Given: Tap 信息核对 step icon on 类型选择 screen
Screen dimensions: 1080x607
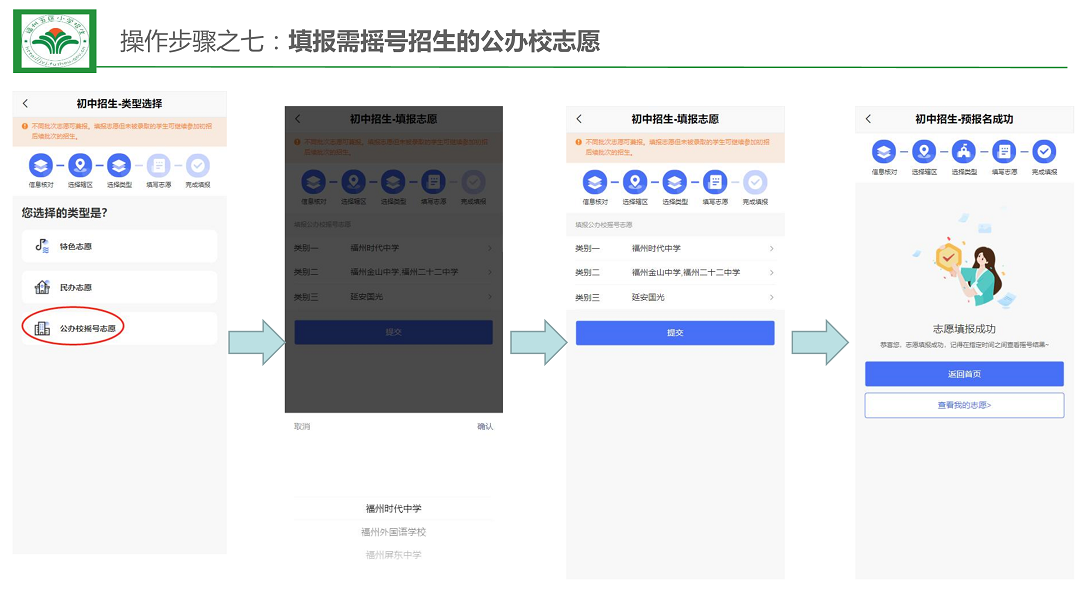Looking at the screenshot, I should 40,166.
